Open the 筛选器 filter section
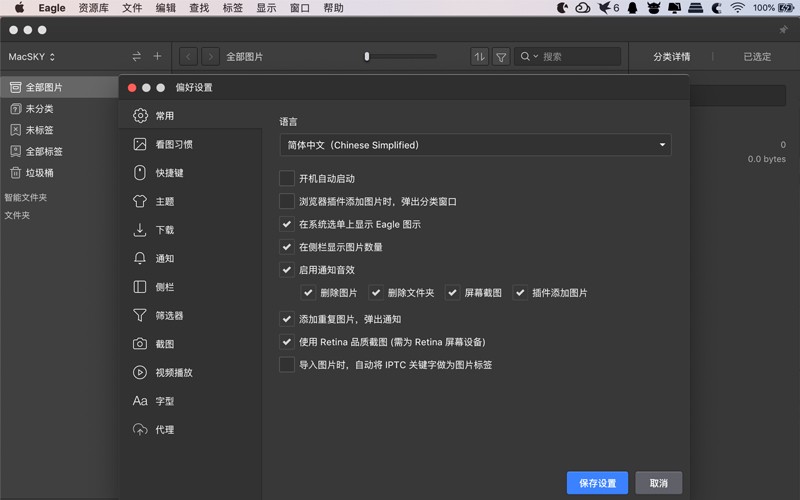Viewport: 800px width, 500px height. [190, 316]
